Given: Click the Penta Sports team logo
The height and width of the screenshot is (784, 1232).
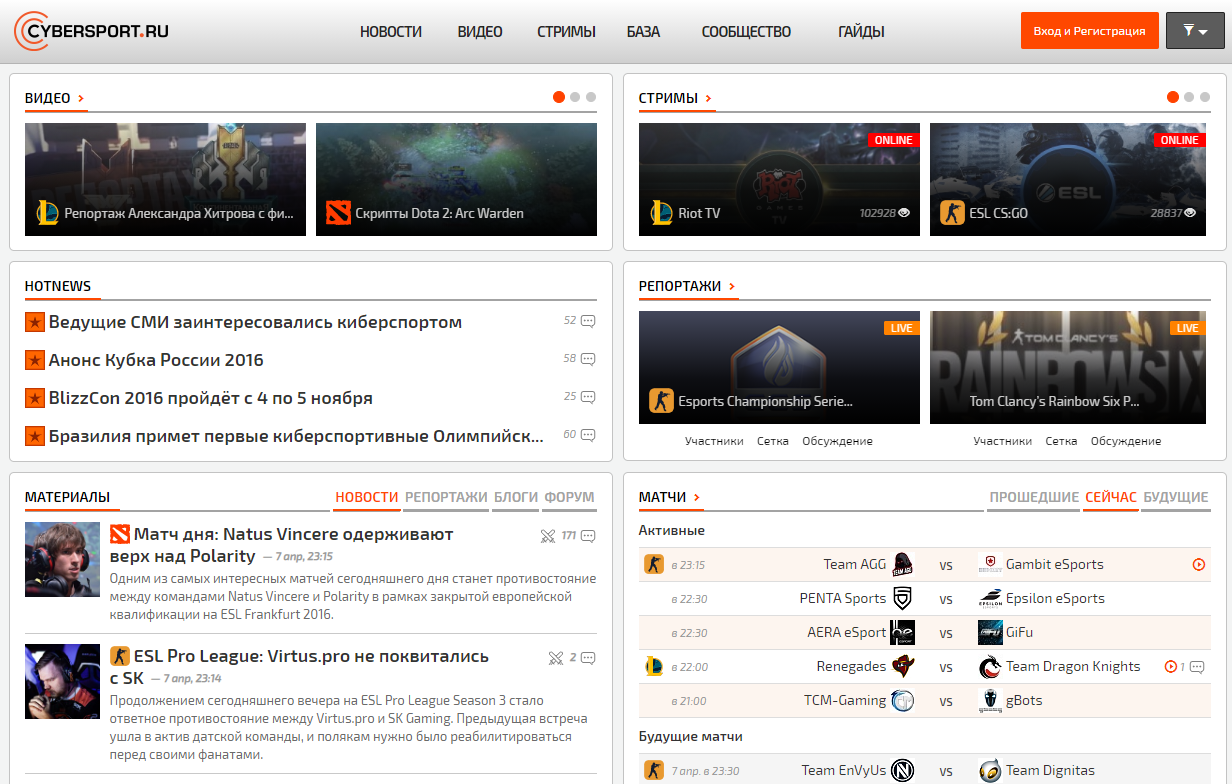Looking at the screenshot, I should [902, 599].
